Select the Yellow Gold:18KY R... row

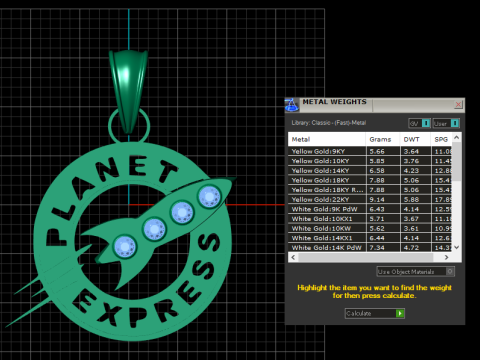(x=370, y=190)
